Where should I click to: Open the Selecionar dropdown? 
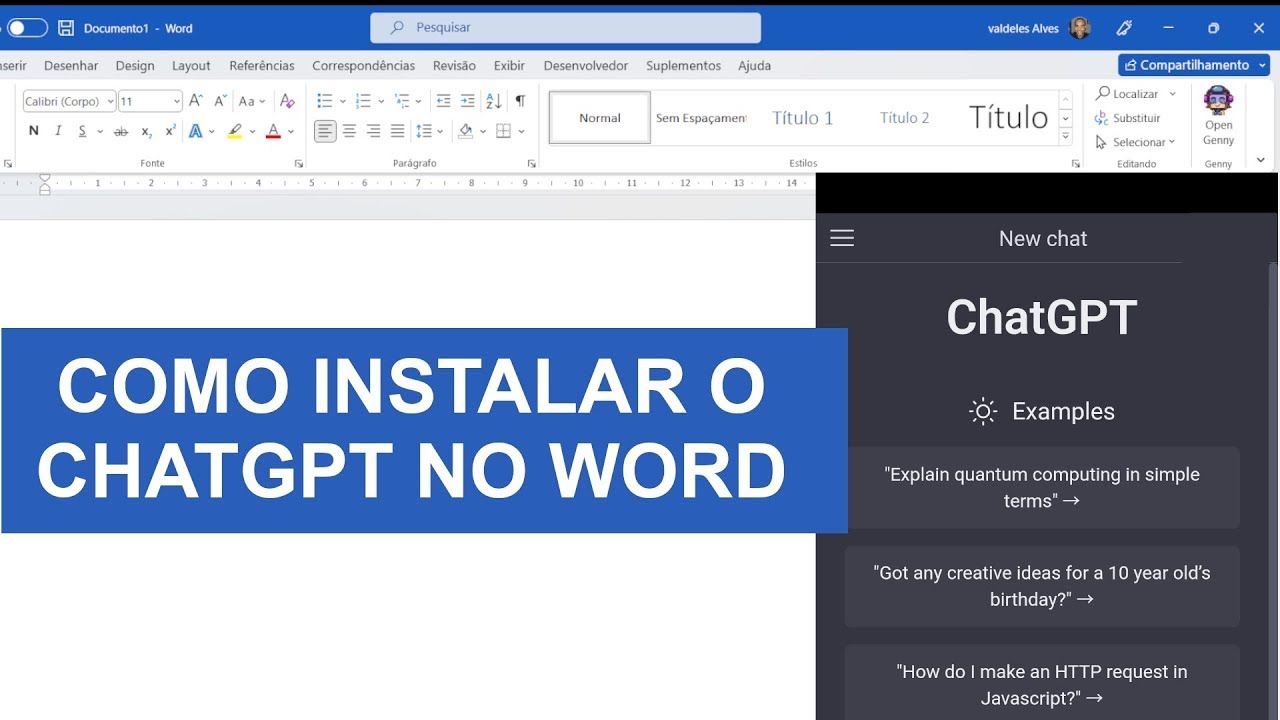[1136, 142]
